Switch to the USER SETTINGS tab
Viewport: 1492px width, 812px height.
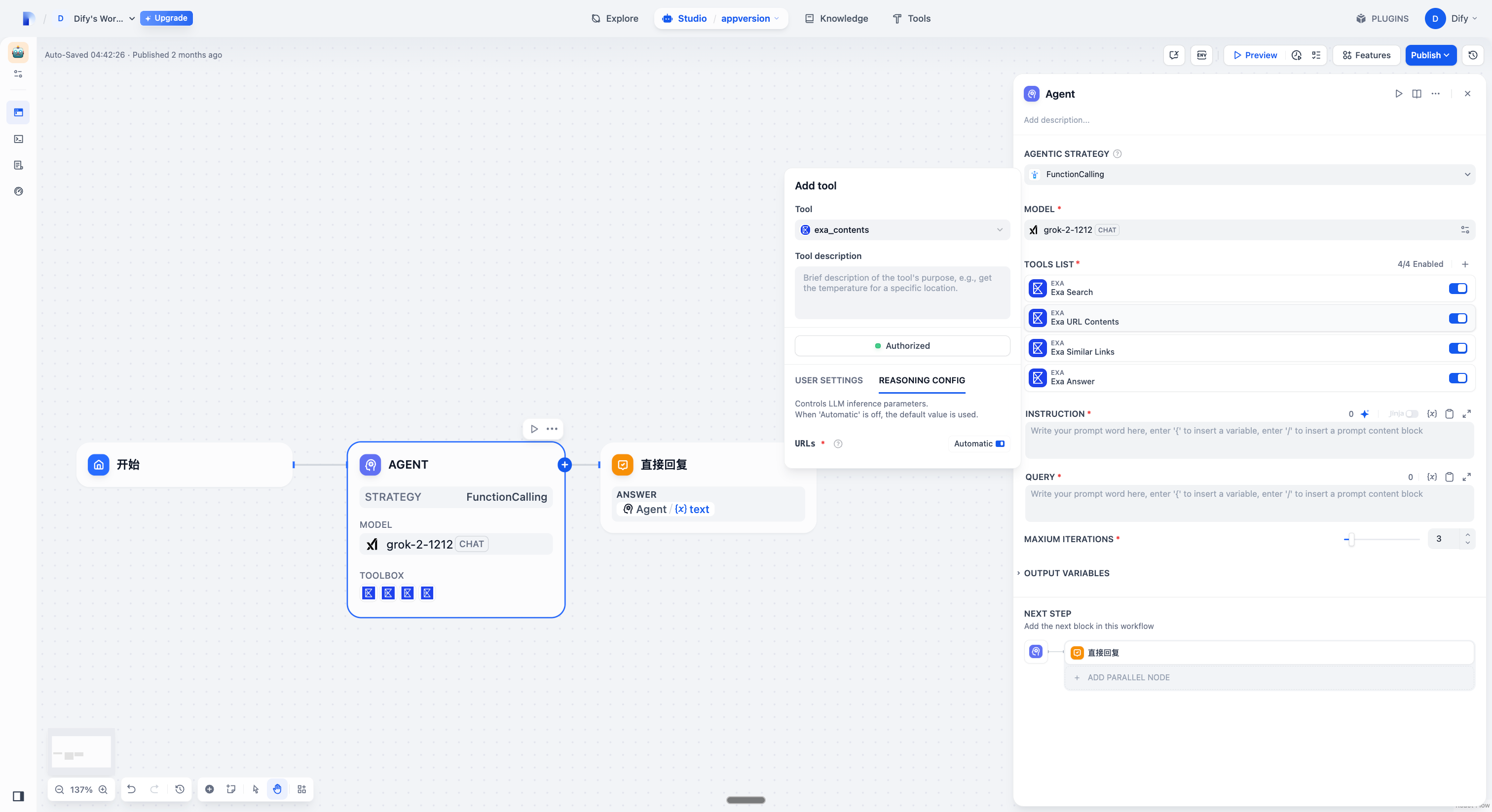[x=828, y=380]
